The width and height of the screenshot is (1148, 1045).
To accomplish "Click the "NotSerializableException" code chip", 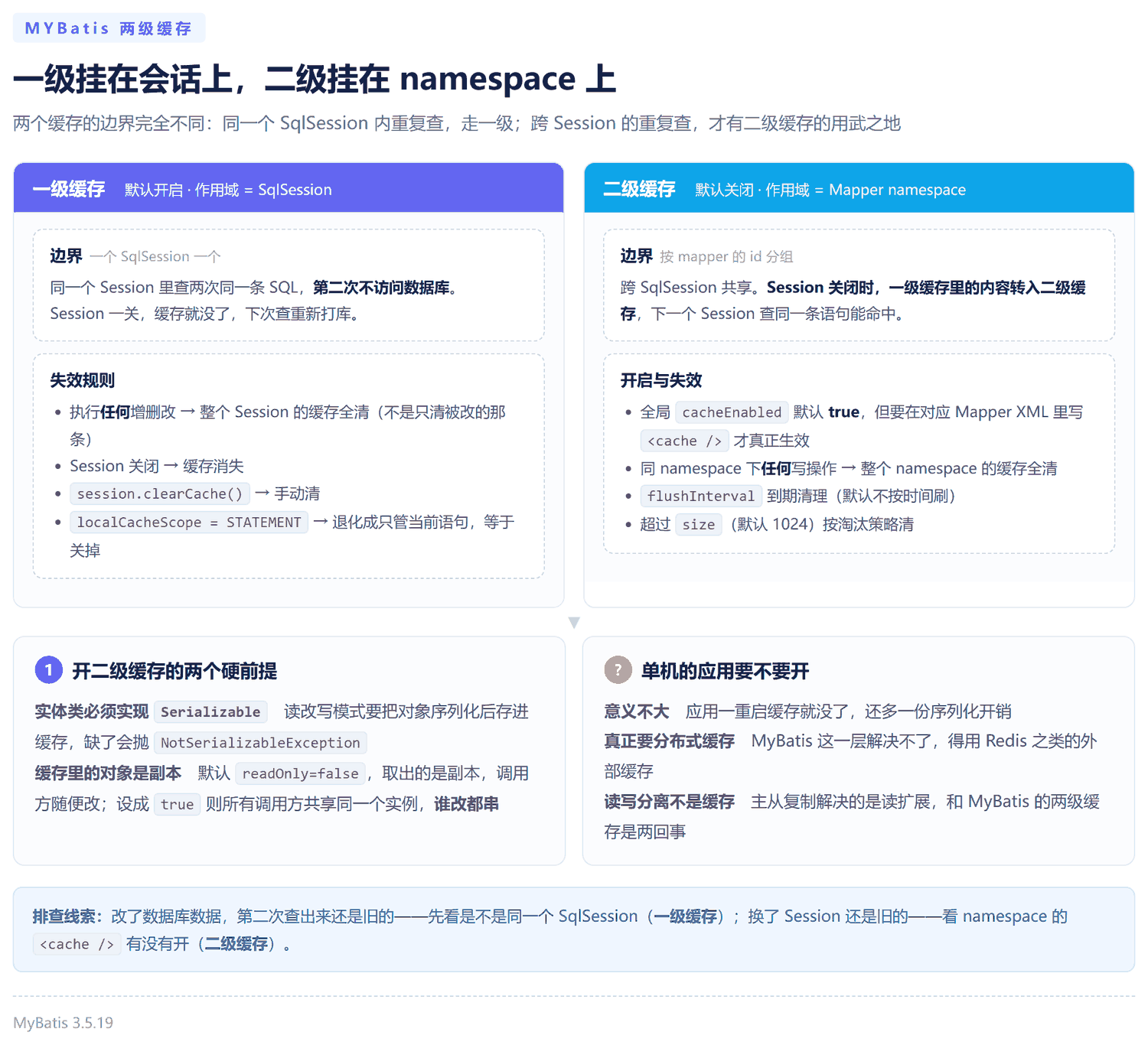I will [260, 743].
